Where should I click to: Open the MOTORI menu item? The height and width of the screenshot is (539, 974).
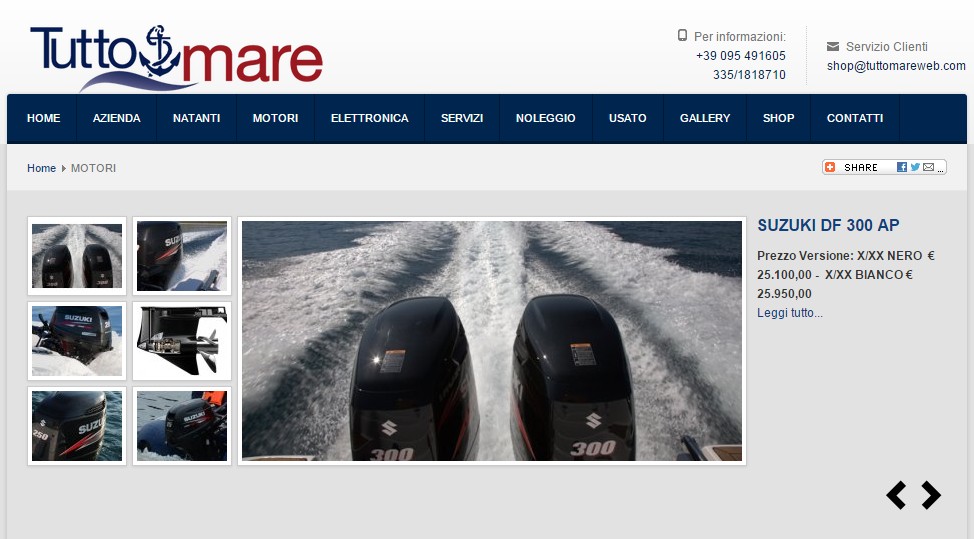pos(275,118)
